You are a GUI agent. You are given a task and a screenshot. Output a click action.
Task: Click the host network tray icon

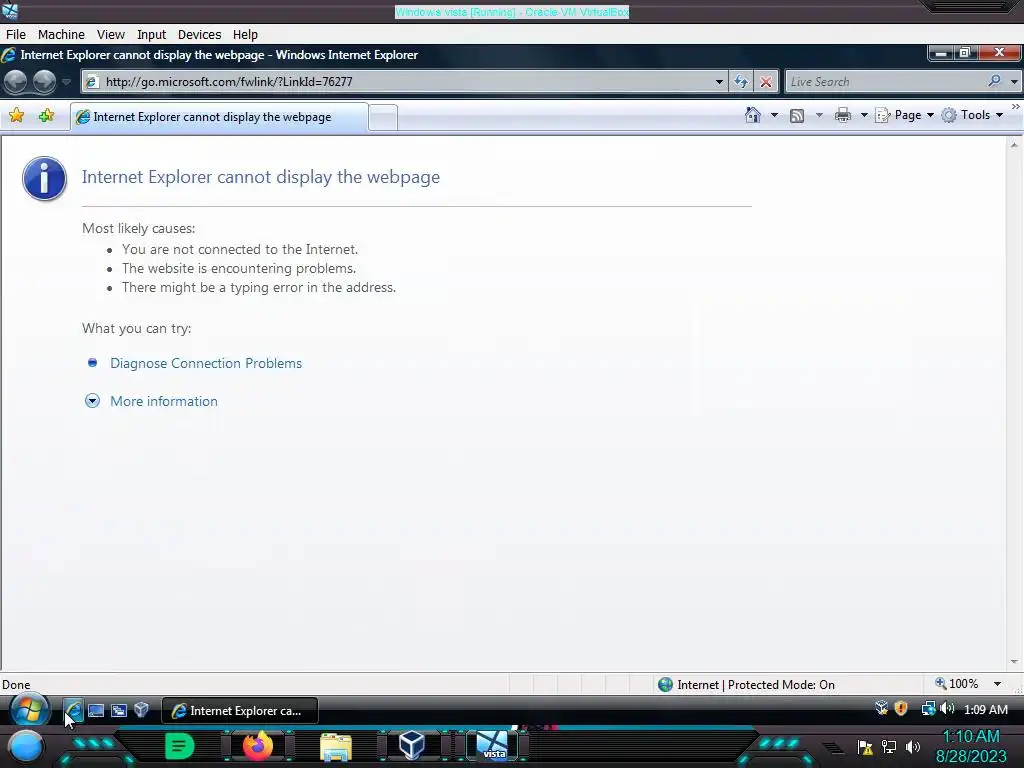[889, 747]
